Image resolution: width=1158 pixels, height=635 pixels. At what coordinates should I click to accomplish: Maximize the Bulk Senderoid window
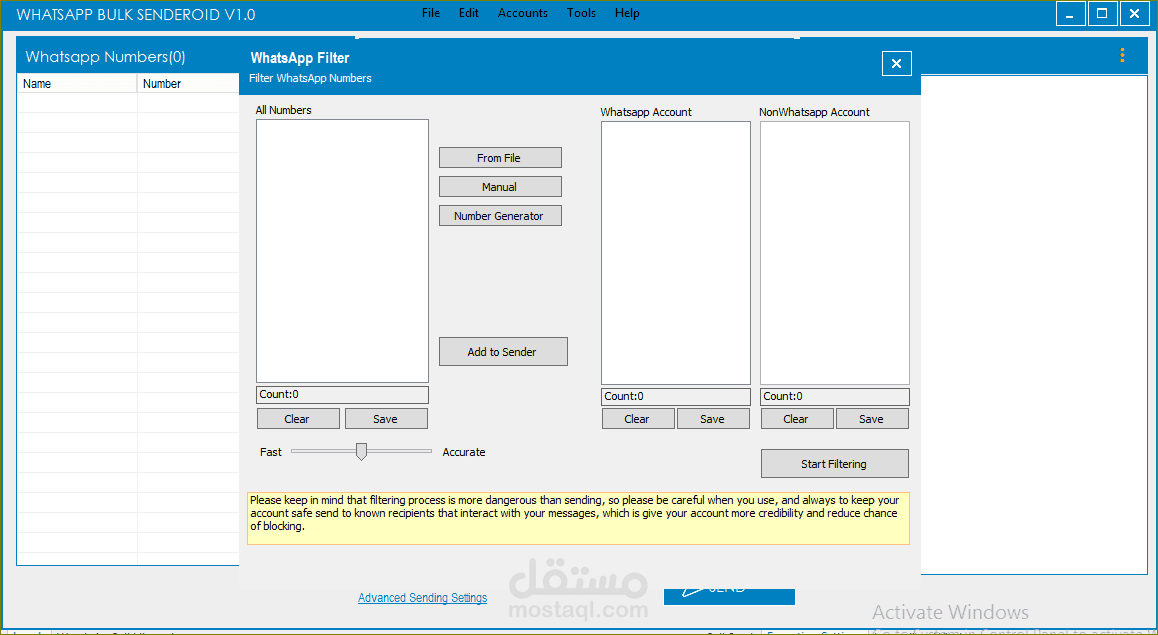tap(1102, 13)
